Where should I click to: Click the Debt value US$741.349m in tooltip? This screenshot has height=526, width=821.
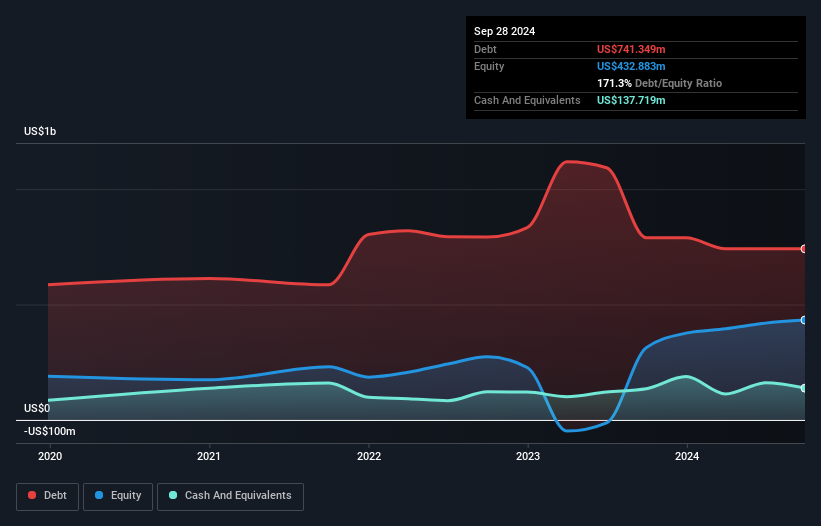[631, 49]
